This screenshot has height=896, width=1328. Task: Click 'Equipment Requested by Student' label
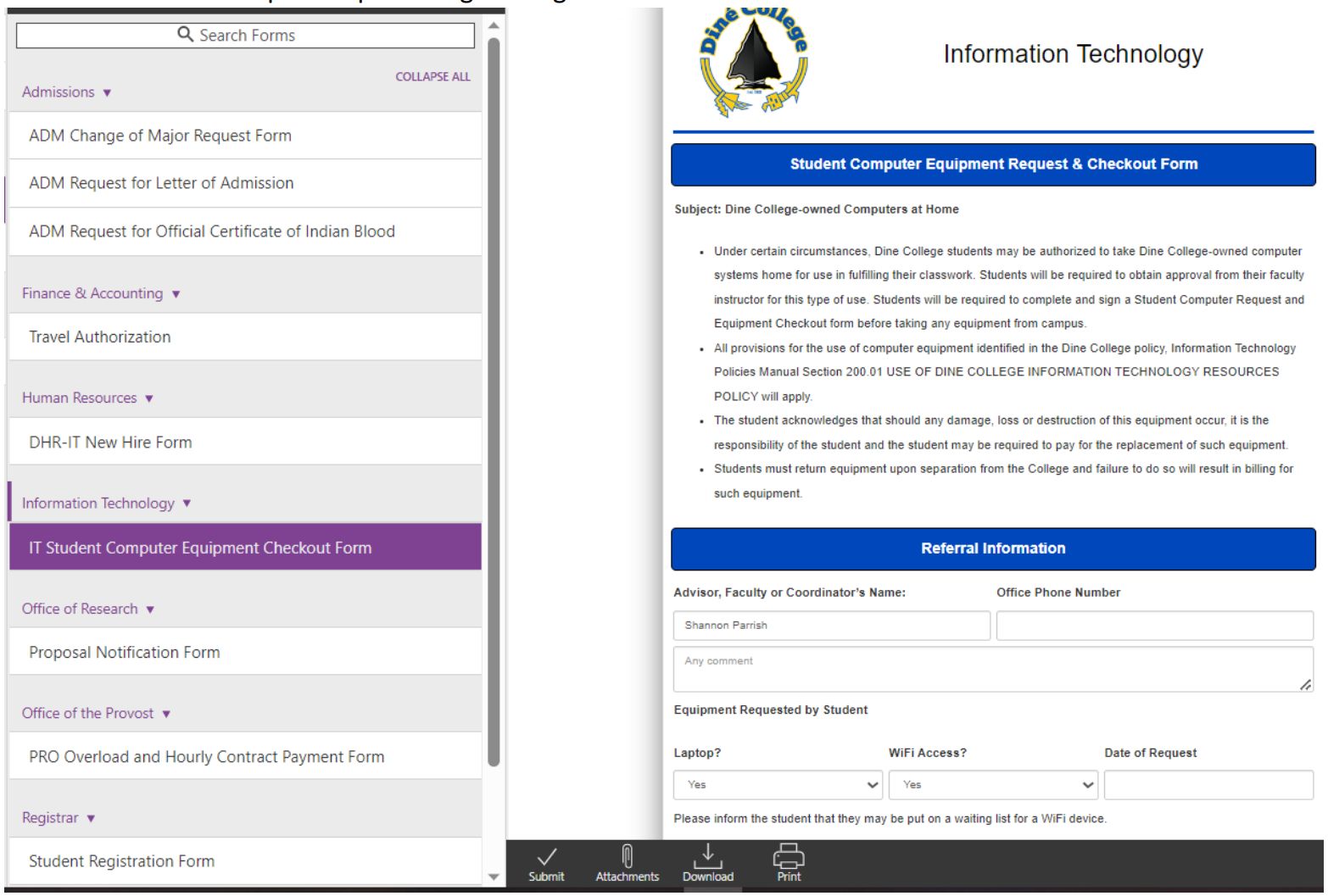point(771,710)
